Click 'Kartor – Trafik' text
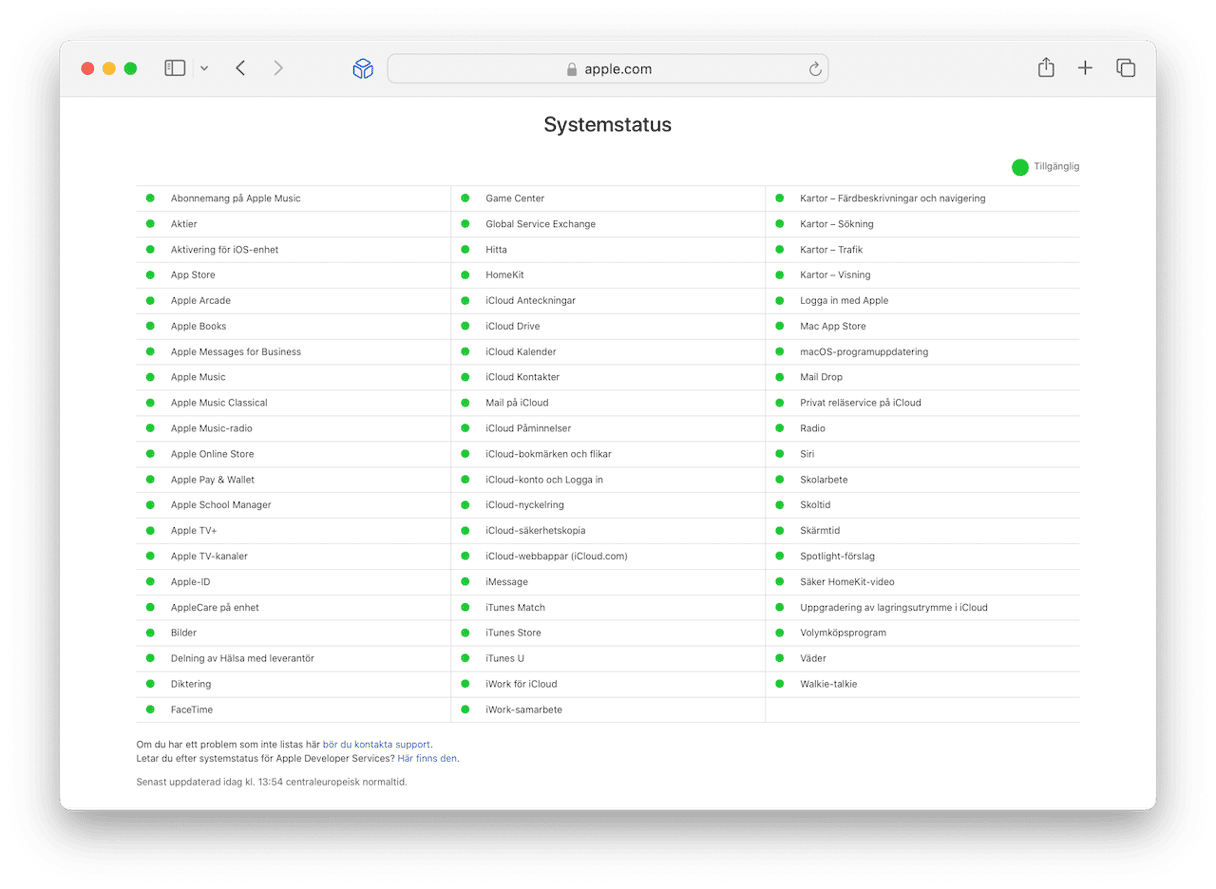 (x=831, y=249)
